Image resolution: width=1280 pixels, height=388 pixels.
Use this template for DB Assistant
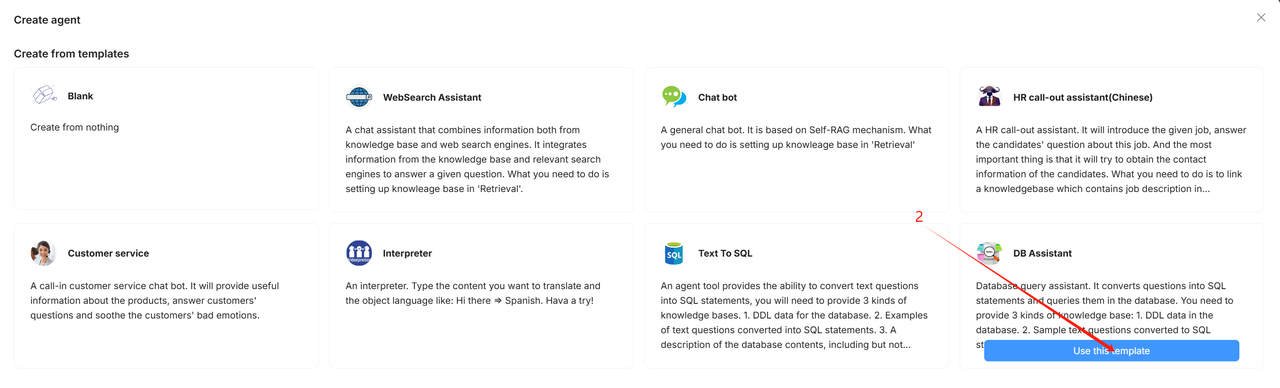tap(1111, 351)
